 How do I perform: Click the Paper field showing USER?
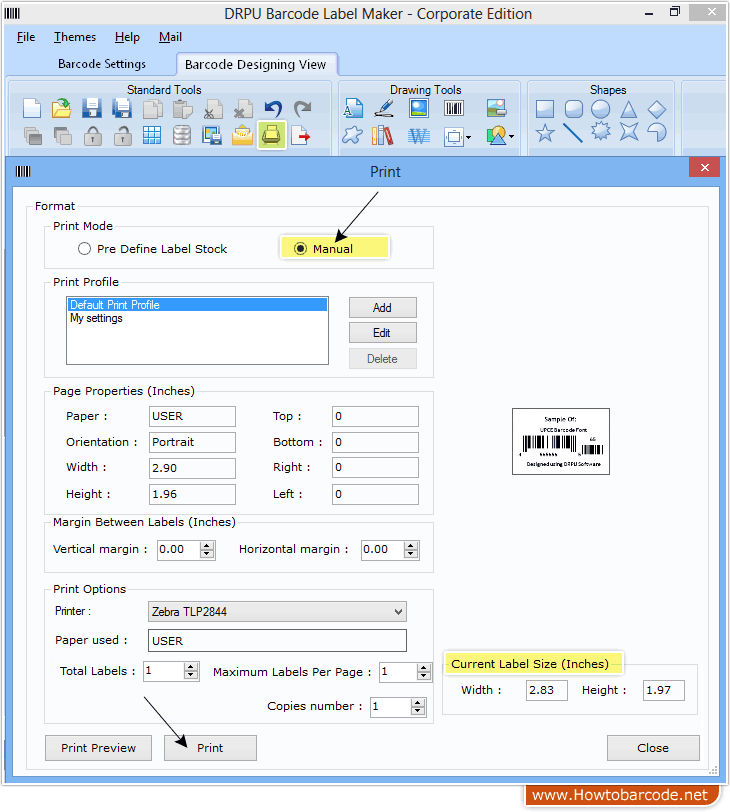tap(192, 416)
